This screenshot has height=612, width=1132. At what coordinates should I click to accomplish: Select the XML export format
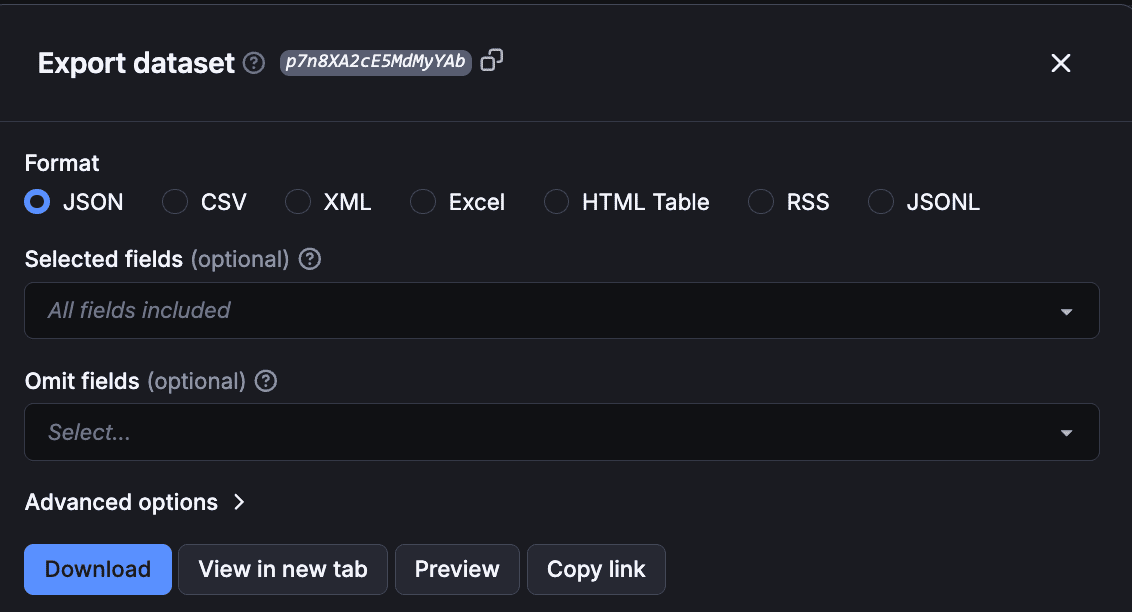click(x=297, y=202)
